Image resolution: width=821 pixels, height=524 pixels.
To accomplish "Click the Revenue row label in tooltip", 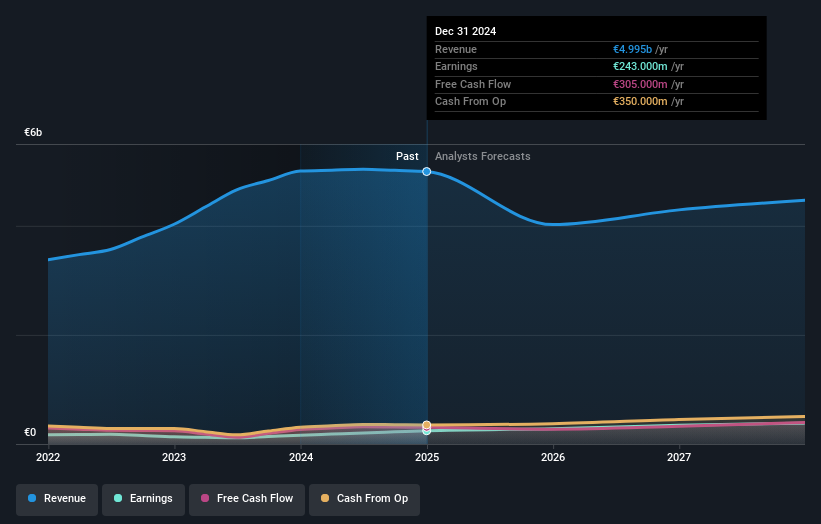I will (x=456, y=49).
